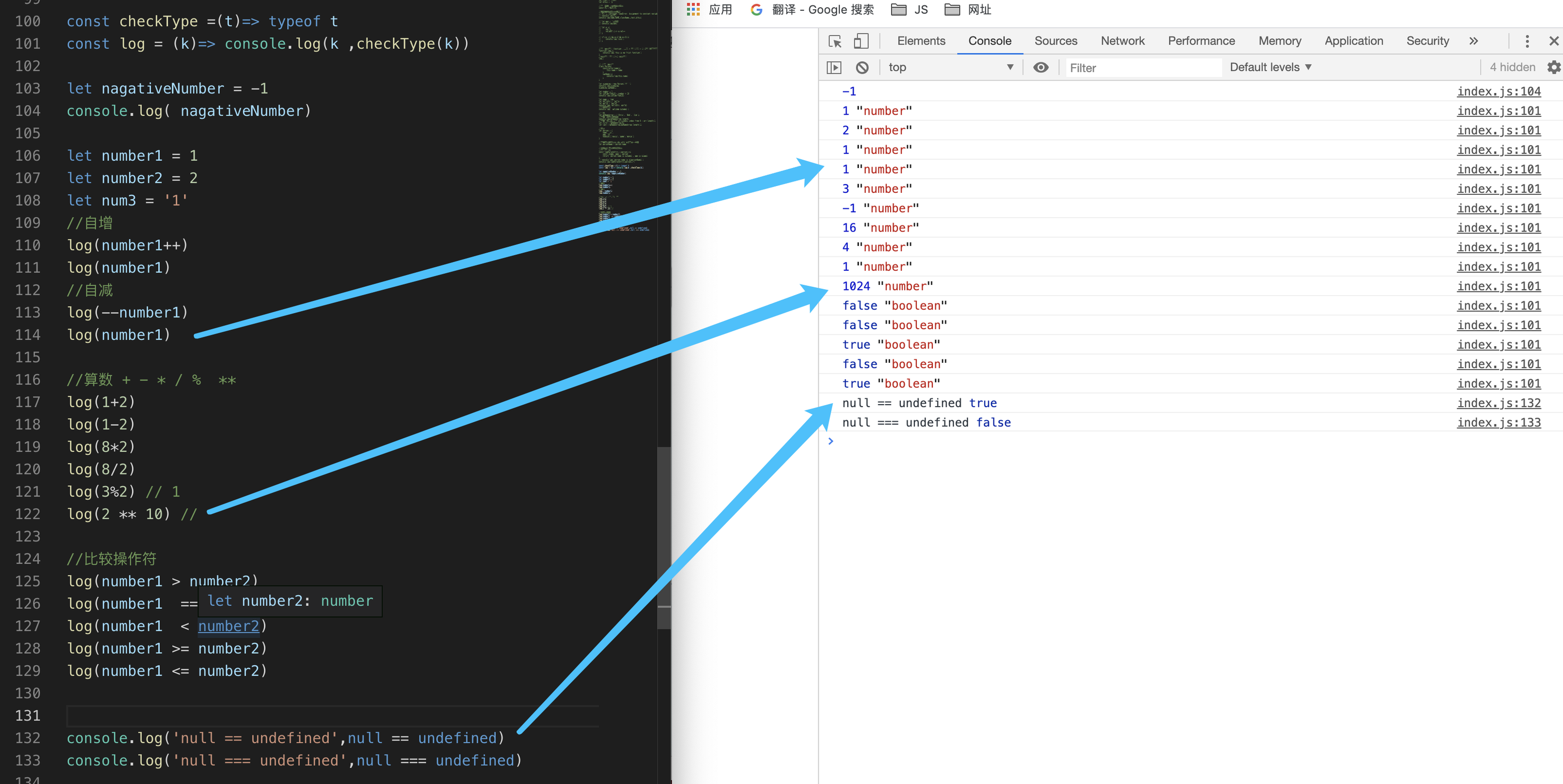Close the DevTools panel
Image resolution: width=1563 pixels, height=784 pixels.
(1553, 41)
